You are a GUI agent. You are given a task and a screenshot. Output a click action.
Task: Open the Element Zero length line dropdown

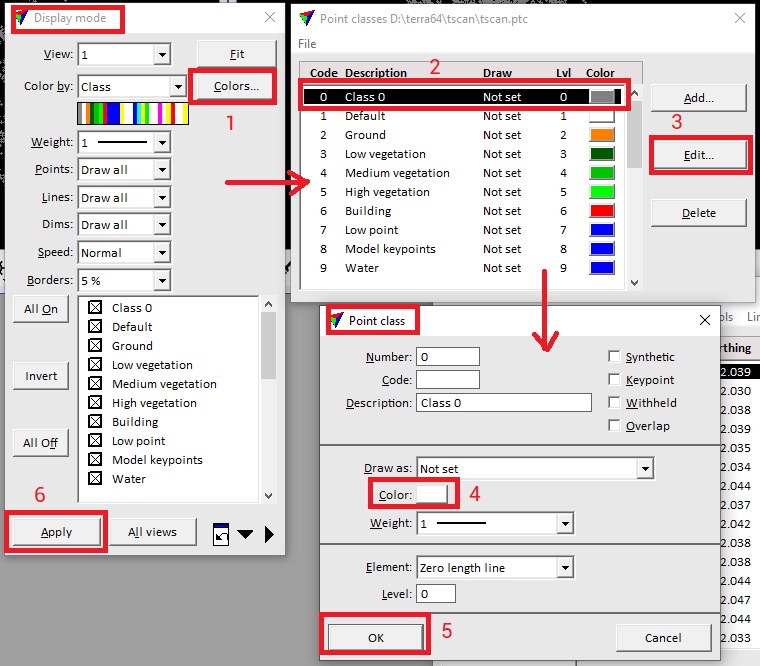pos(565,568)
